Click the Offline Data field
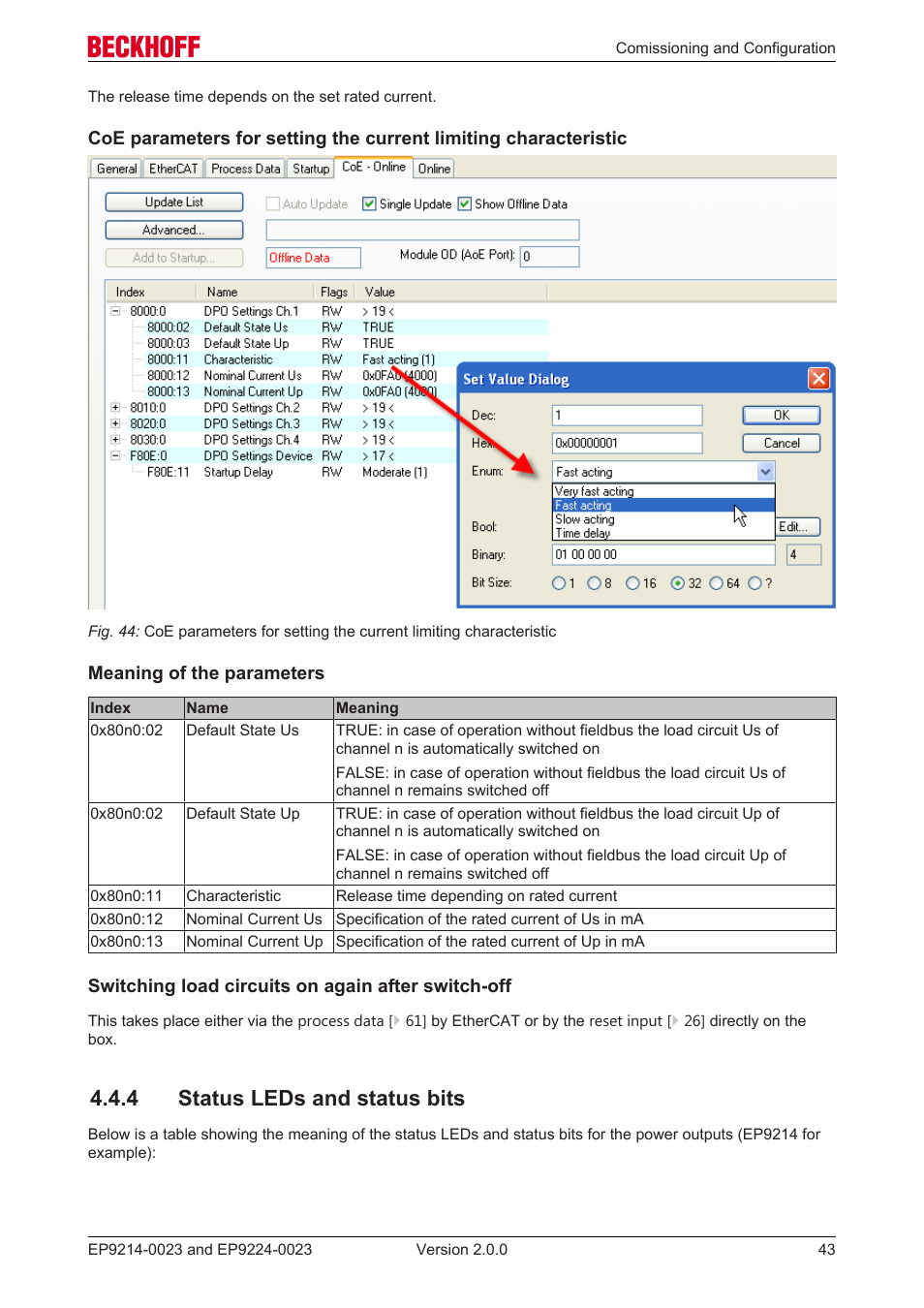924x1308 pixels. [314, 258]
